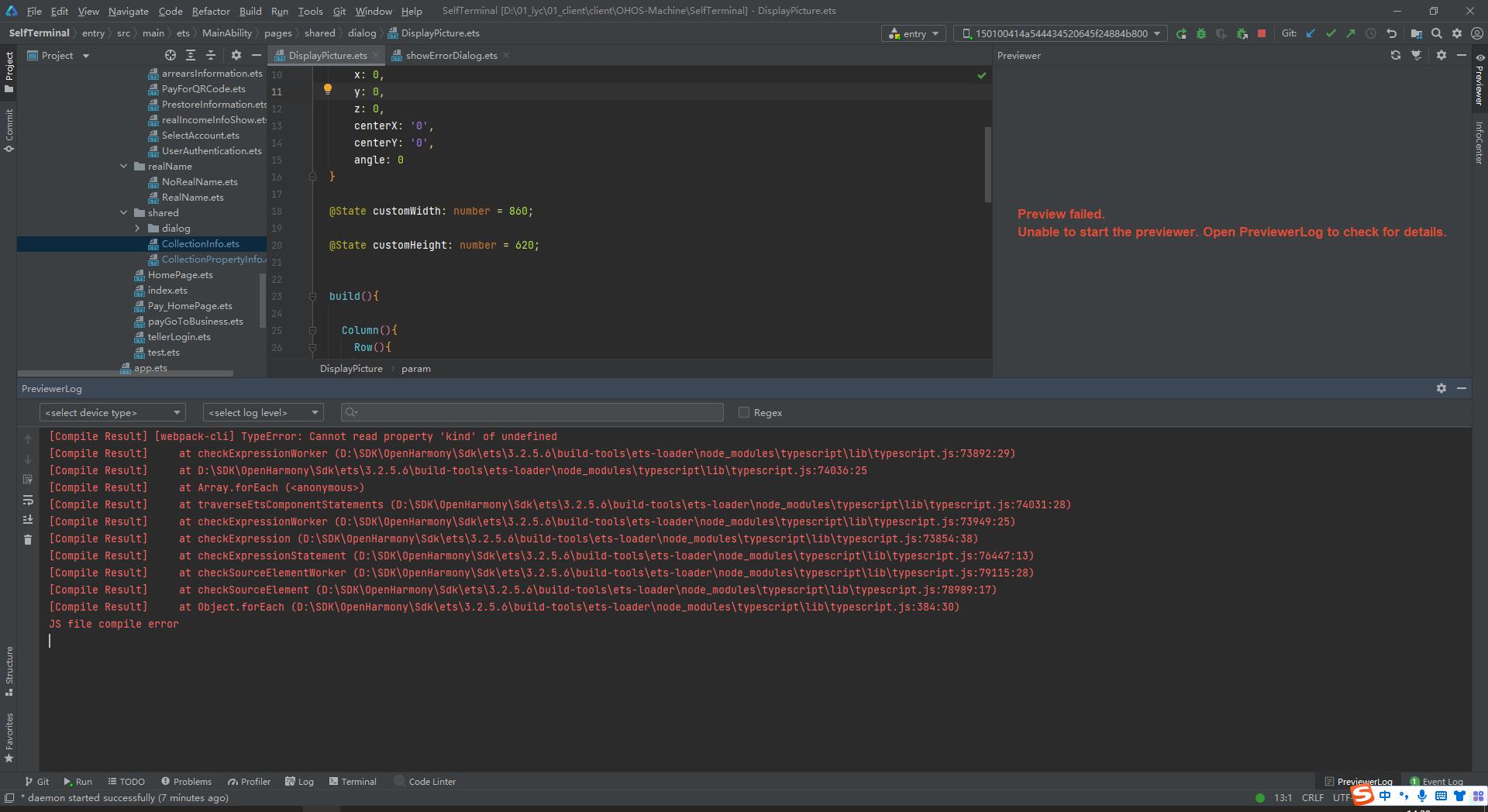Close the DisplayPicture.ets tab
Image resolution: width=1488 pixels, height=812 pixels.
pyautogui.click(x=376, y=55)
